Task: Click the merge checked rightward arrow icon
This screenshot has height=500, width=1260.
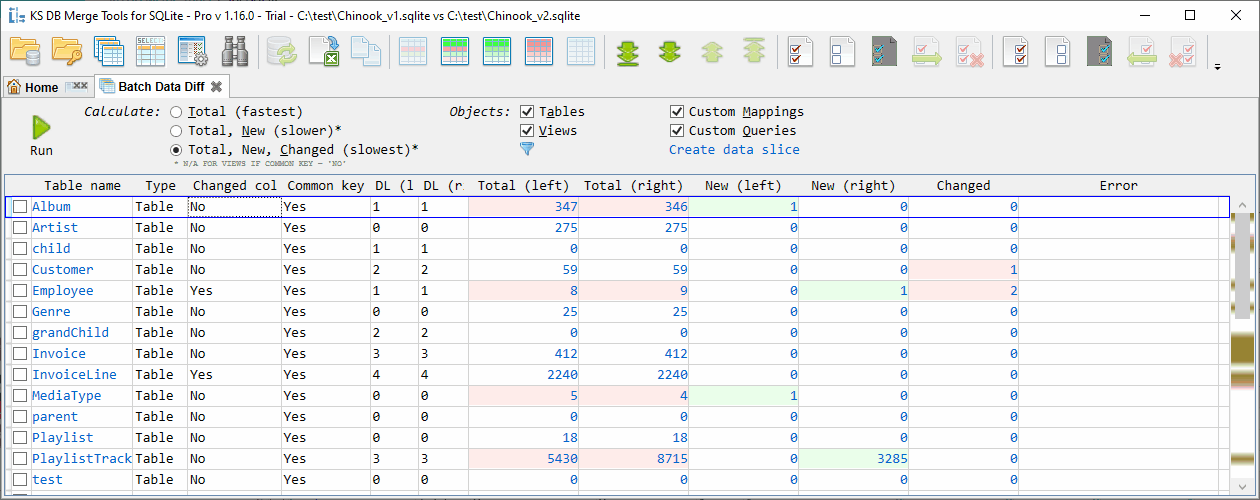Action: [x=928, y=51]
